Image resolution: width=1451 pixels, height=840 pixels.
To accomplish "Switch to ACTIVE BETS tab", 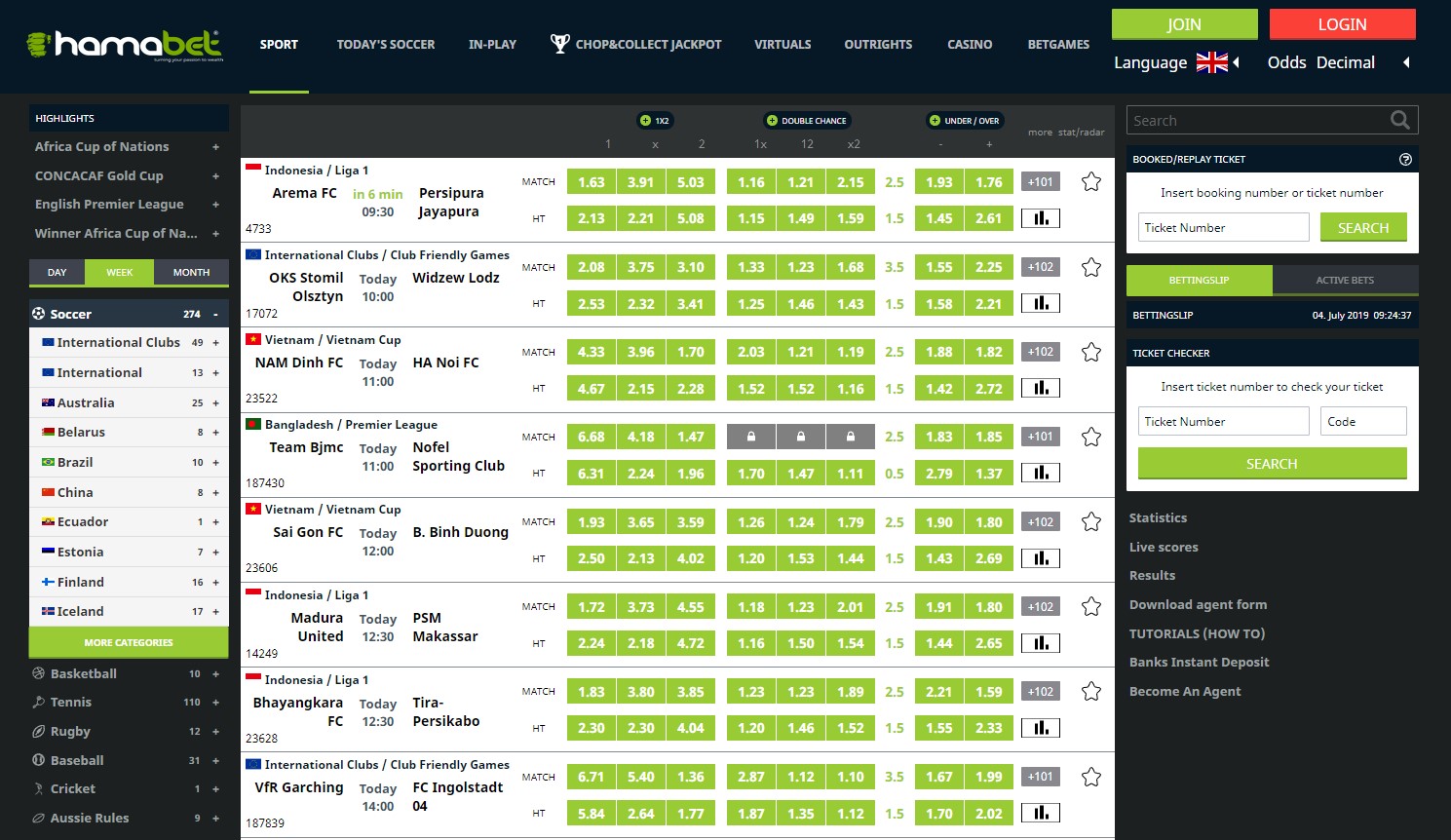I will 1345,280.
